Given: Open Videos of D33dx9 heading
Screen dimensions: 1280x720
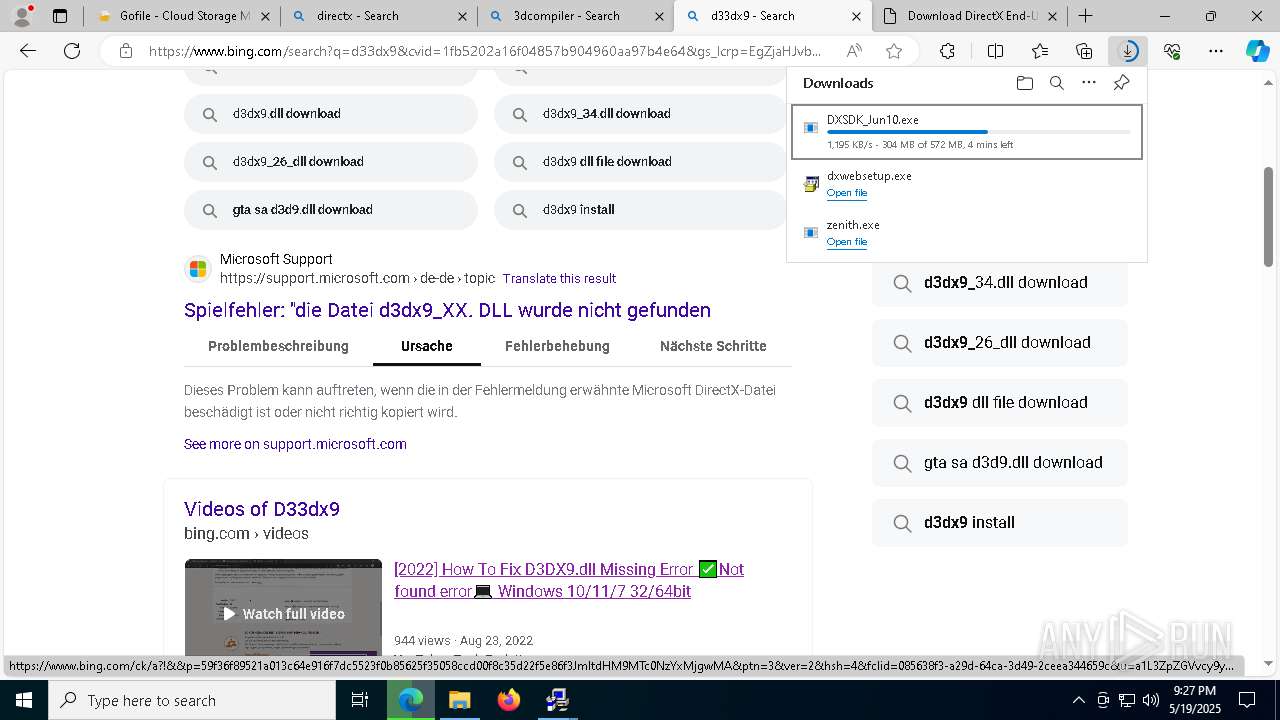Looking at the screenshot, I should pyautogui.click(x=262, y=509).
